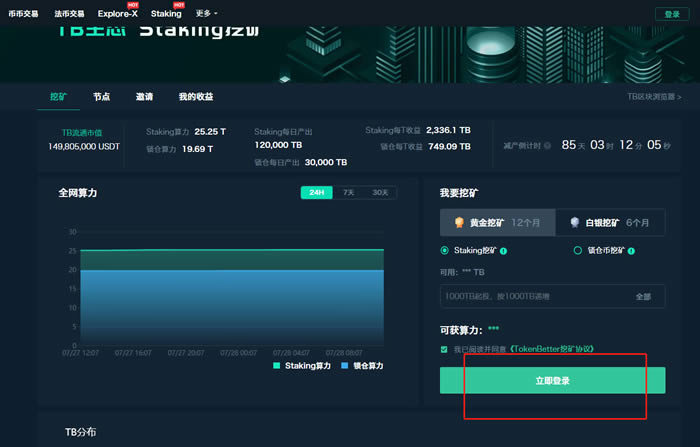
Task: Open the 我的收益 tab
Action: pos(196,97)
